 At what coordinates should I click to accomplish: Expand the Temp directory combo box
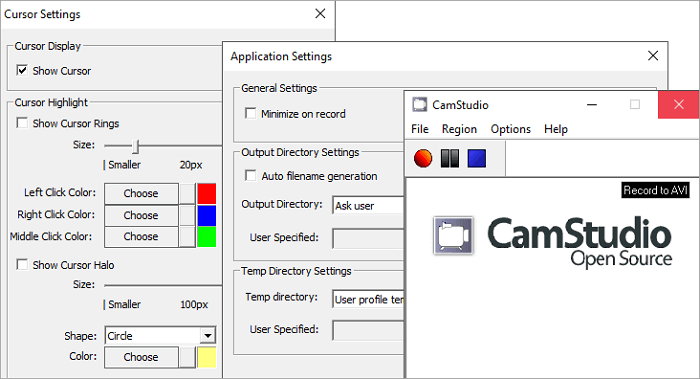368,299
